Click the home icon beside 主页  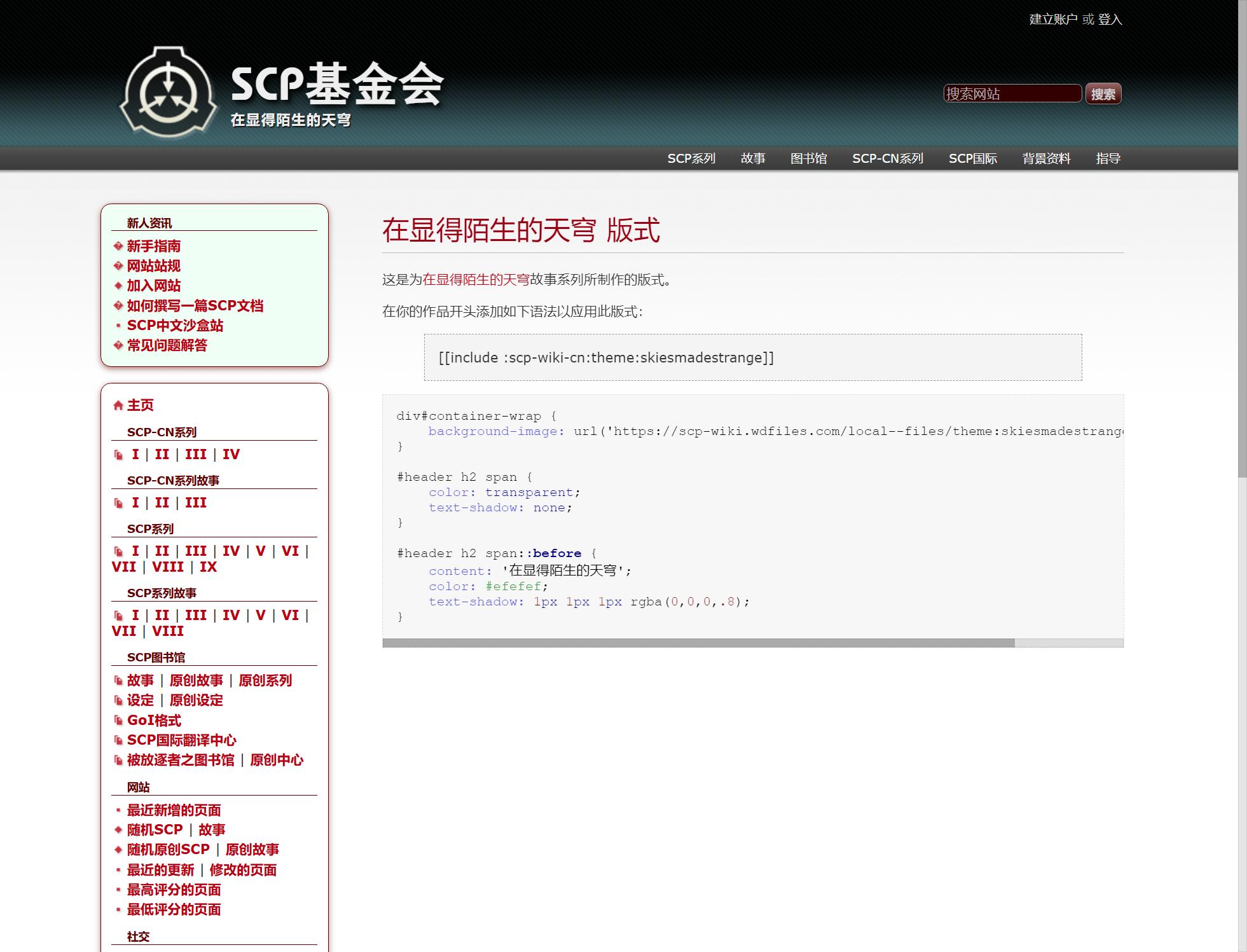(x=118, y=405)
